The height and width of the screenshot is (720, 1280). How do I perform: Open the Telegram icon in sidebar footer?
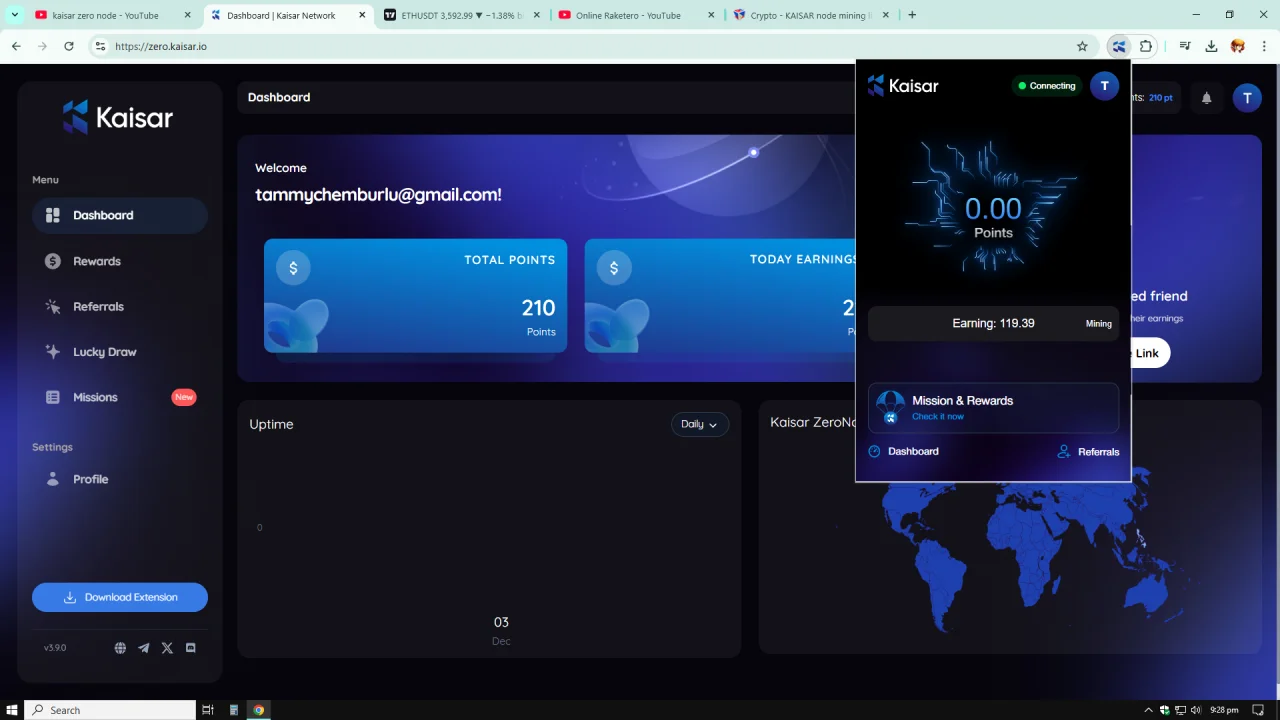pos(144,648)
